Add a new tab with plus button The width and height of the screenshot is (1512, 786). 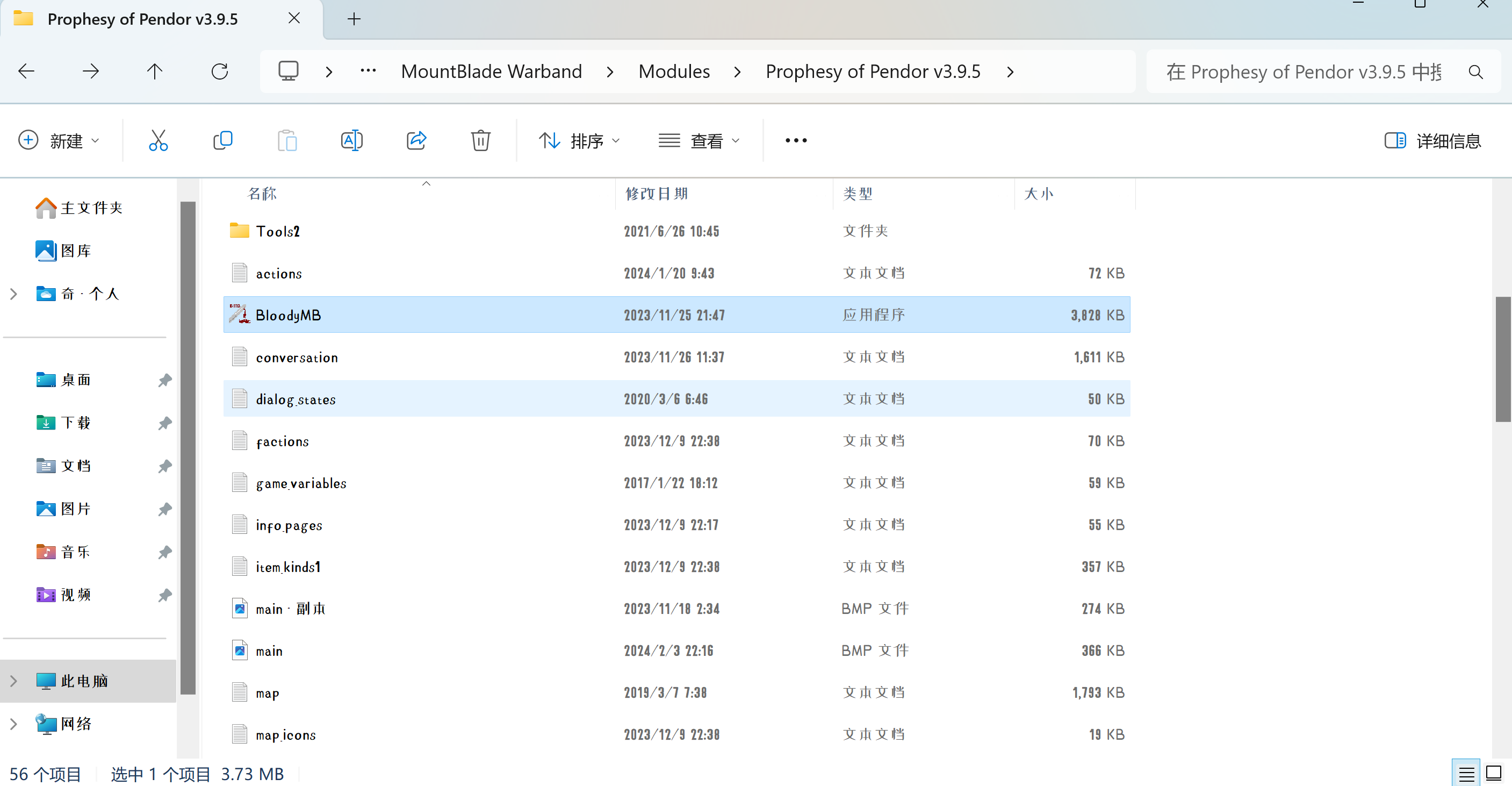pyautogui.click(x=354, y=19)
